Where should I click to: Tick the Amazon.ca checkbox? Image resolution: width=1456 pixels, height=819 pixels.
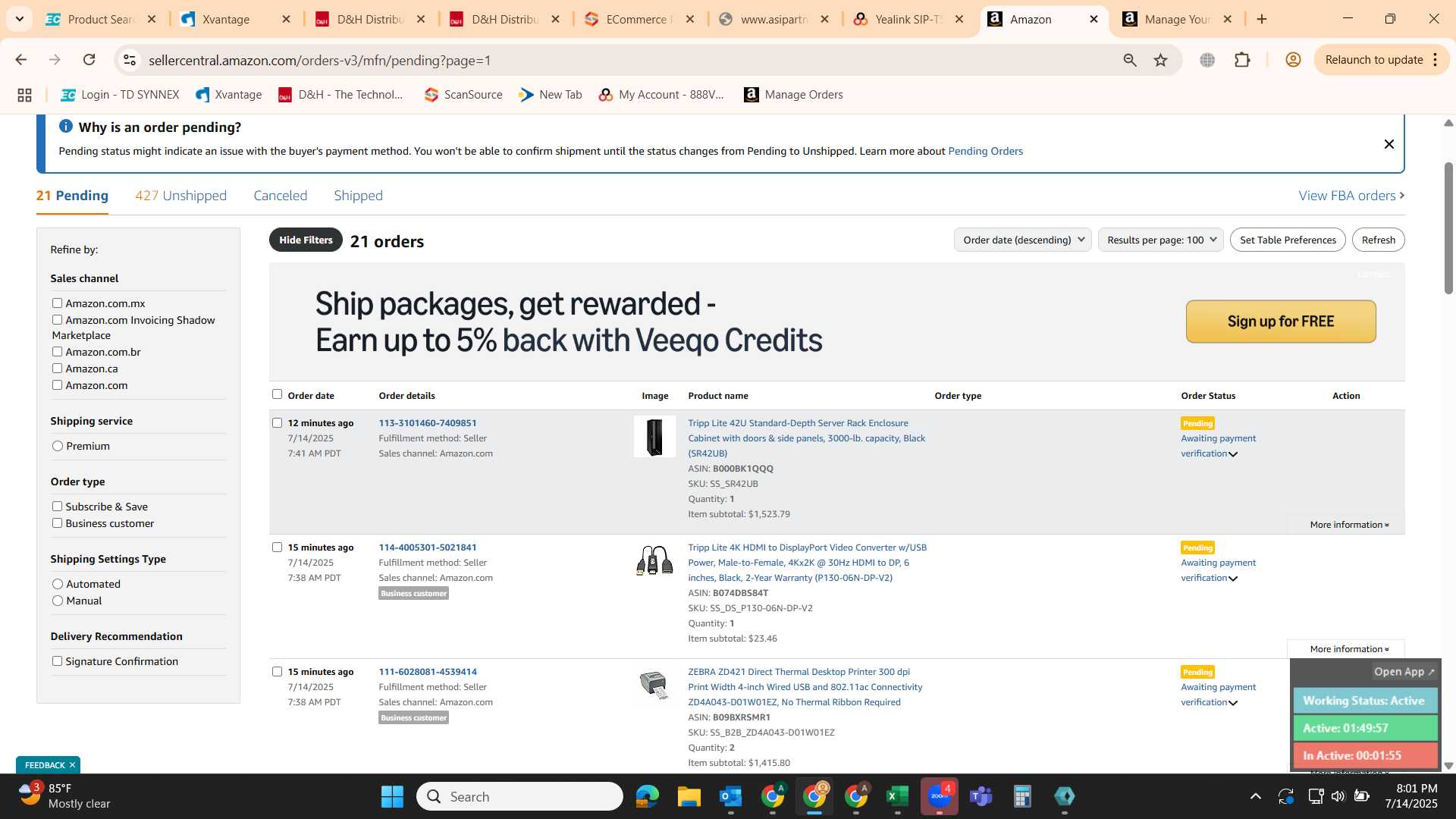[x=57, y=369]
